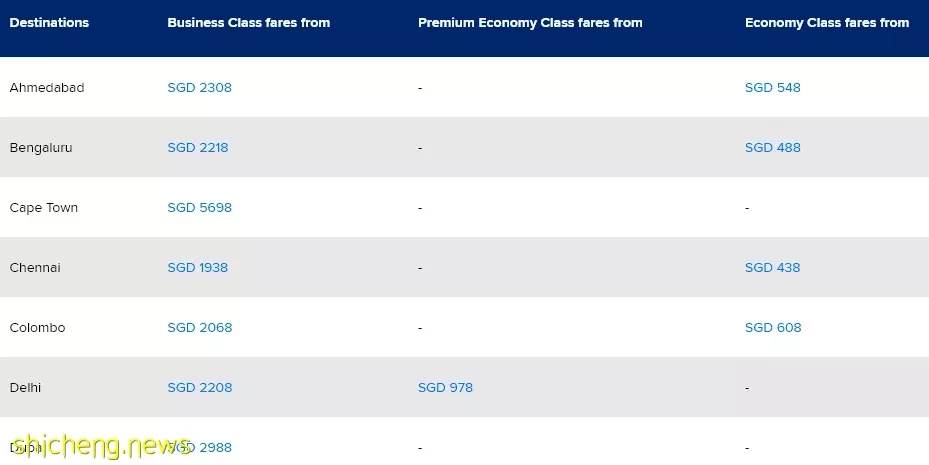Click the Destinations column header
The image size is (929, 465).
pos(49,23)
